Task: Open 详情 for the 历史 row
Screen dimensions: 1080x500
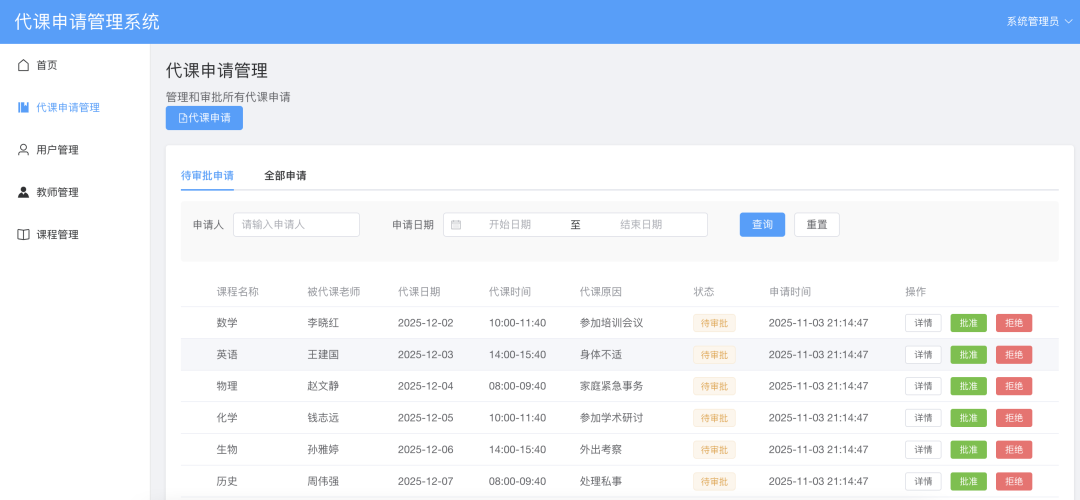Action: coord(923,481)
